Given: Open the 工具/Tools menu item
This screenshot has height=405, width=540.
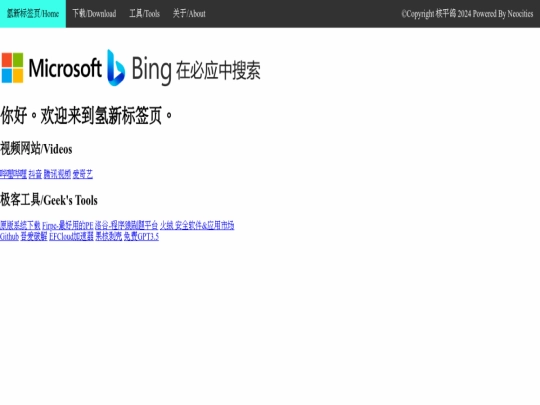Looking at the screenshot, I should point(144,14).
